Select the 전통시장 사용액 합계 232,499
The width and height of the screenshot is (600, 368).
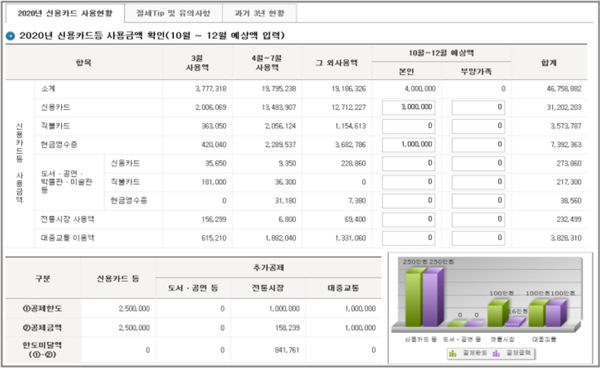click(x=569, y=220)
